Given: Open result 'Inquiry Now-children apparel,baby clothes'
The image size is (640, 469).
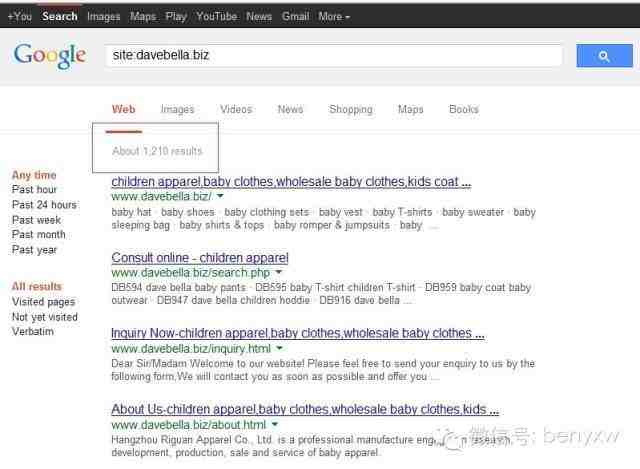Looking at the screenshot, I should point(298,333).
